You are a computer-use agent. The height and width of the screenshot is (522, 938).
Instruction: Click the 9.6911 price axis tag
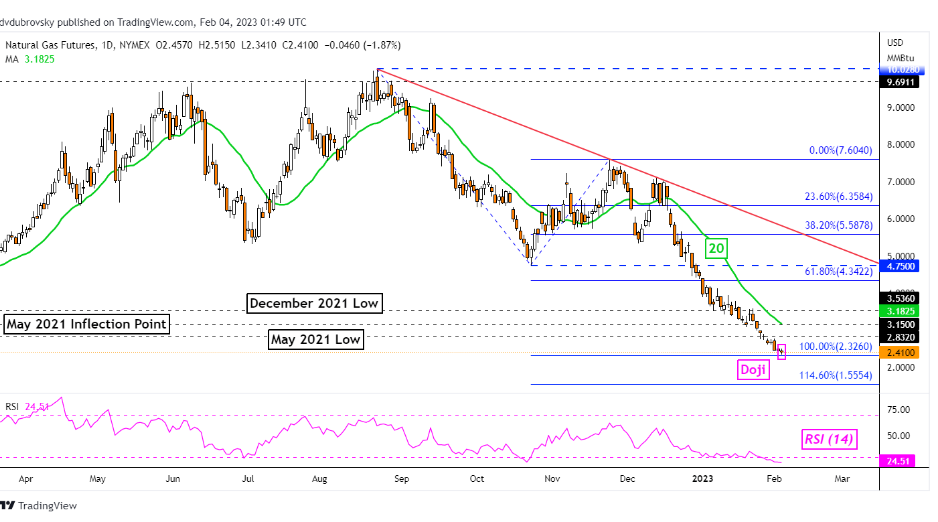(x=899, y=82)
